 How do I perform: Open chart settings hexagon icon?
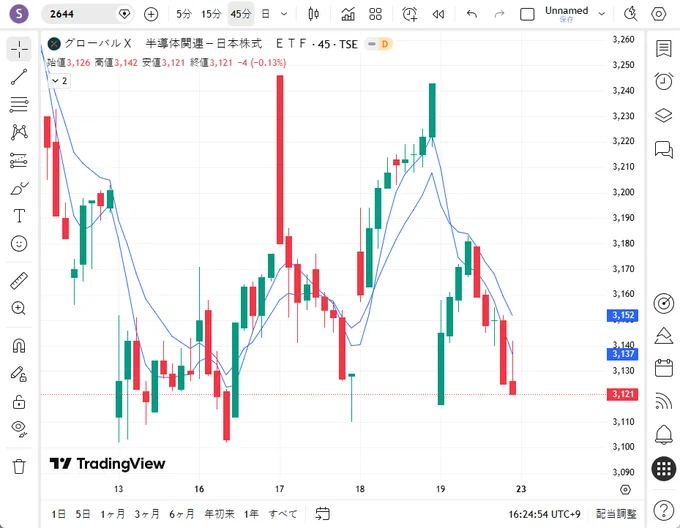pyautogui.click(x=658, y=14)
